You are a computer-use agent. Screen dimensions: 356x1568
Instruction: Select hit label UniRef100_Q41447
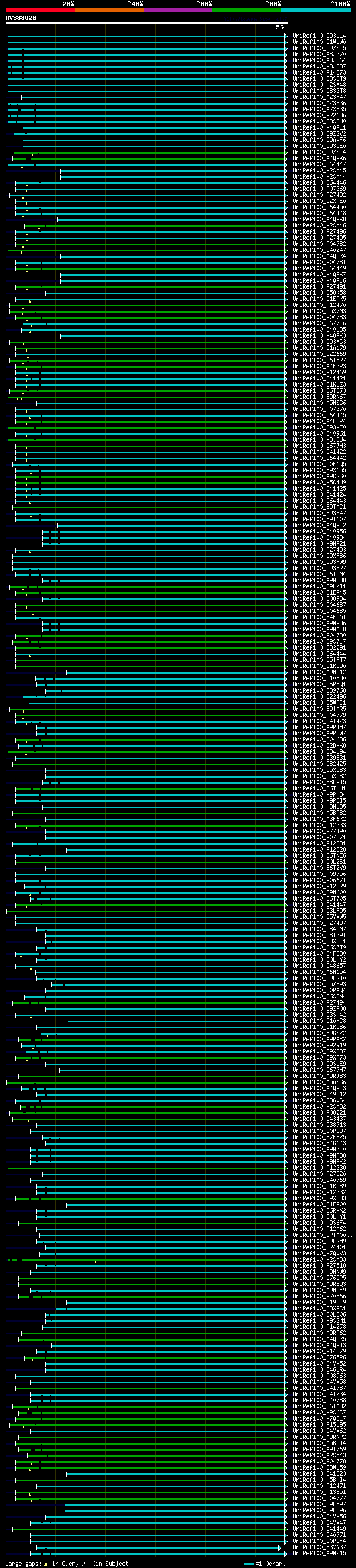(x=319, y=904)
